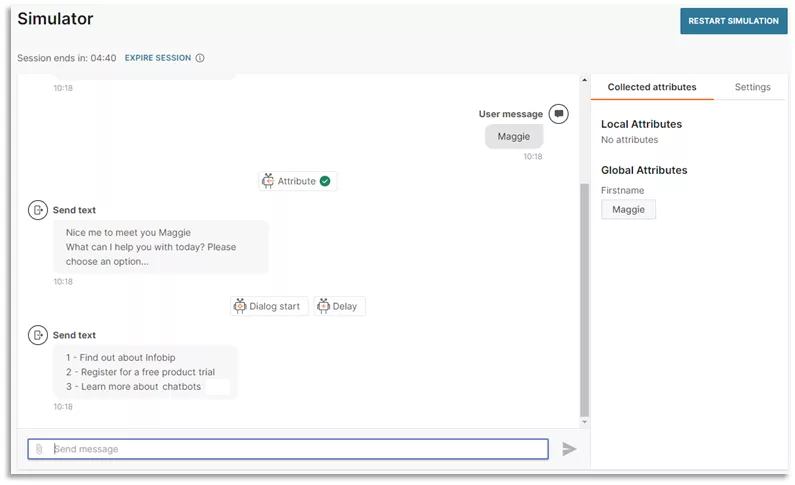Click the Dialog start bot icon
The width and height of the screenshot is (795, 485).
point(240,306)
